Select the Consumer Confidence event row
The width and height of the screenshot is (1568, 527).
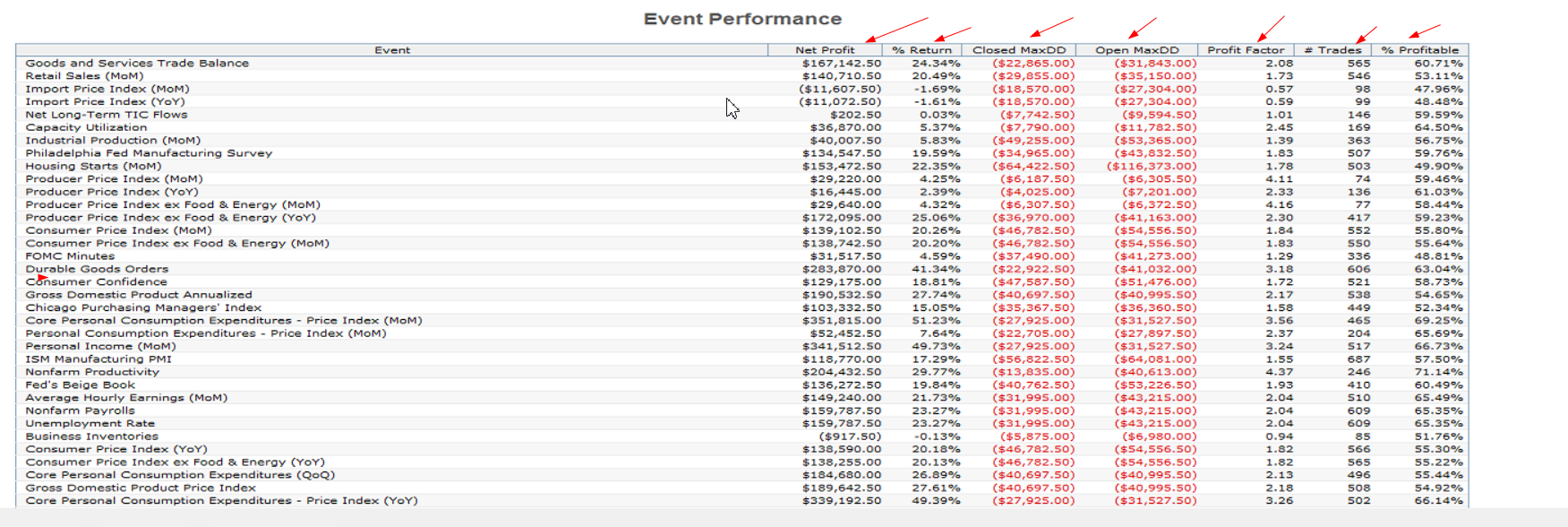point(97,282)
